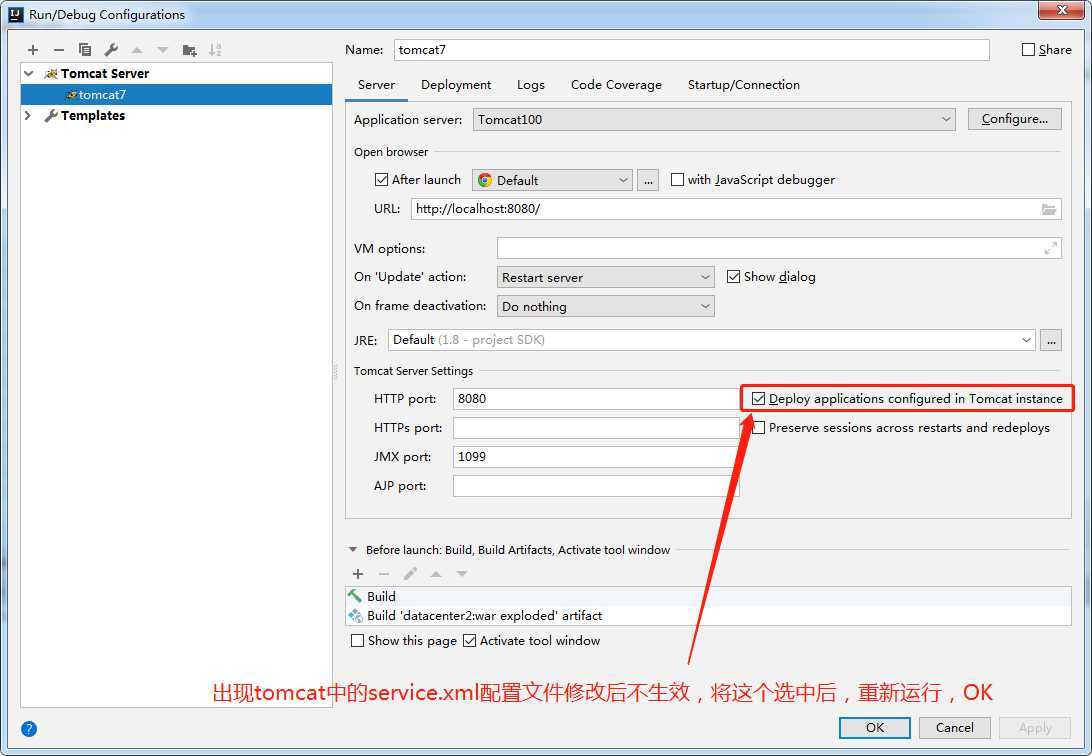Collapse the Tomcat Server tree node
The height and width of the screenshot is (756, 1092).
click(x=29, y=73)
